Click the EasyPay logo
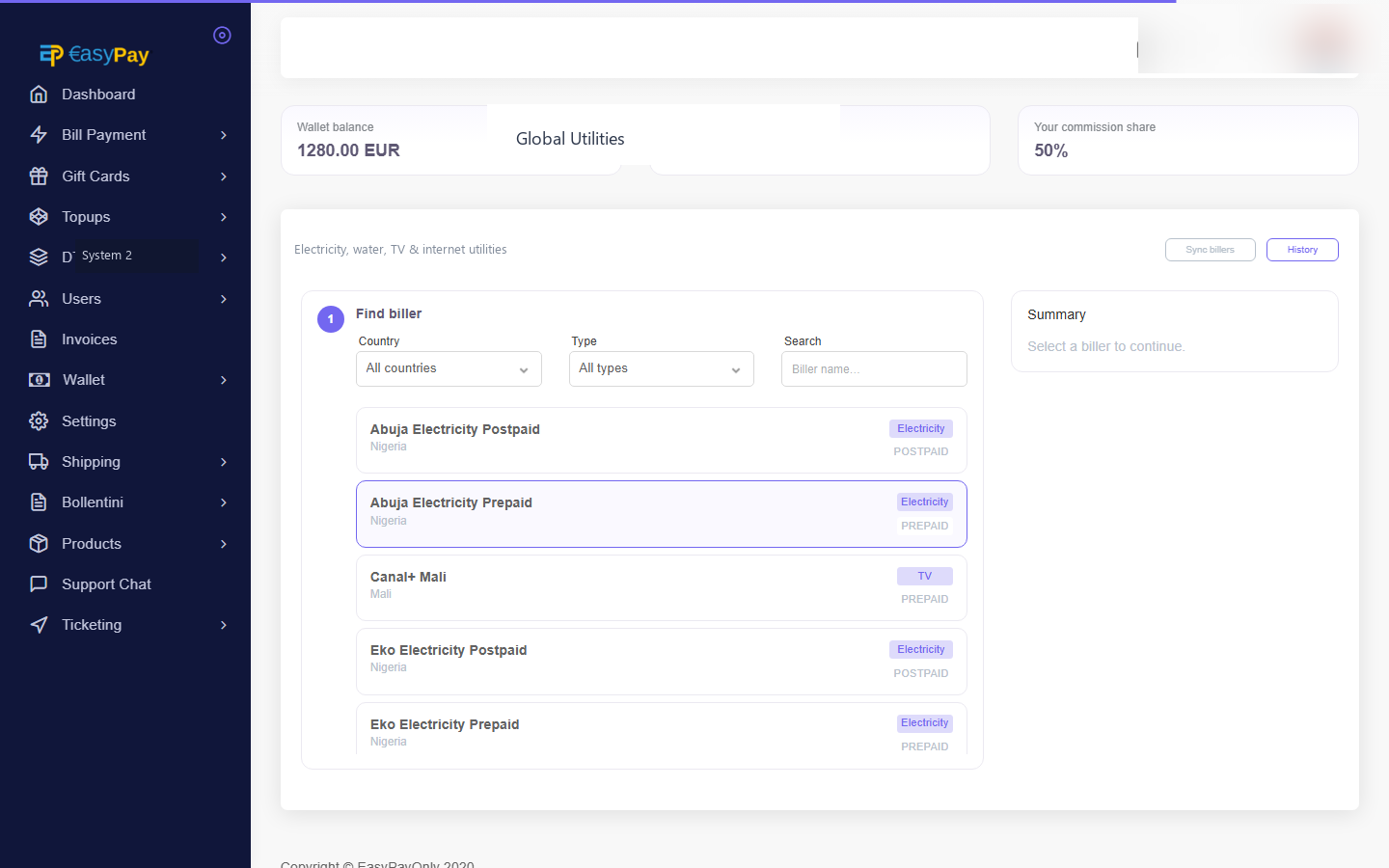The width and height of the screenshot is (1389, 868). [94, 55]
